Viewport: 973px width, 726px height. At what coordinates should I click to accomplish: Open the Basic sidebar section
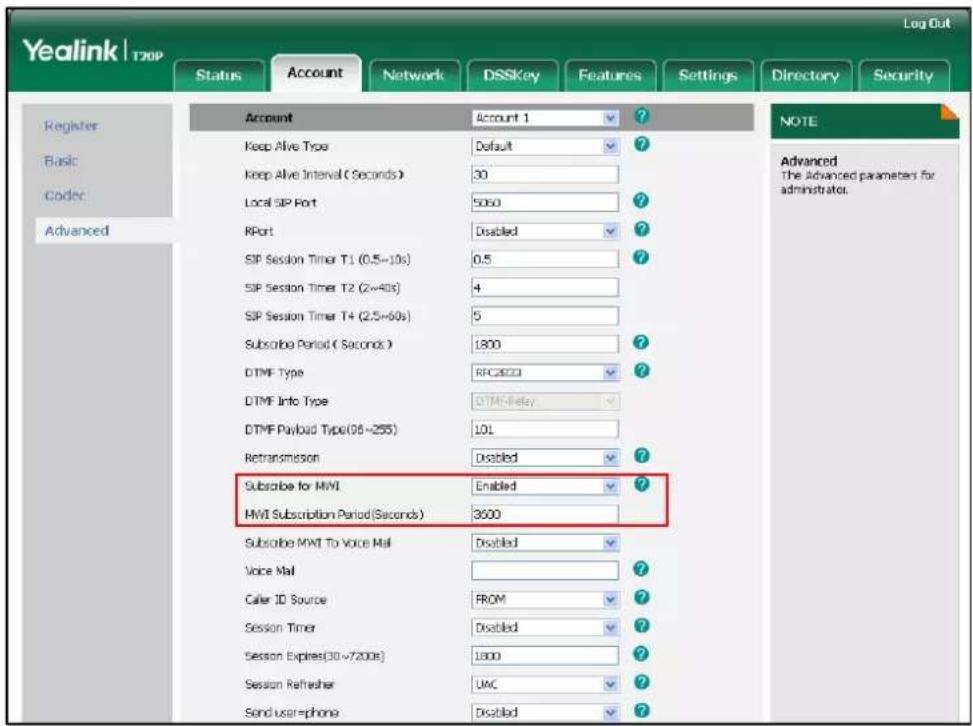61,161
